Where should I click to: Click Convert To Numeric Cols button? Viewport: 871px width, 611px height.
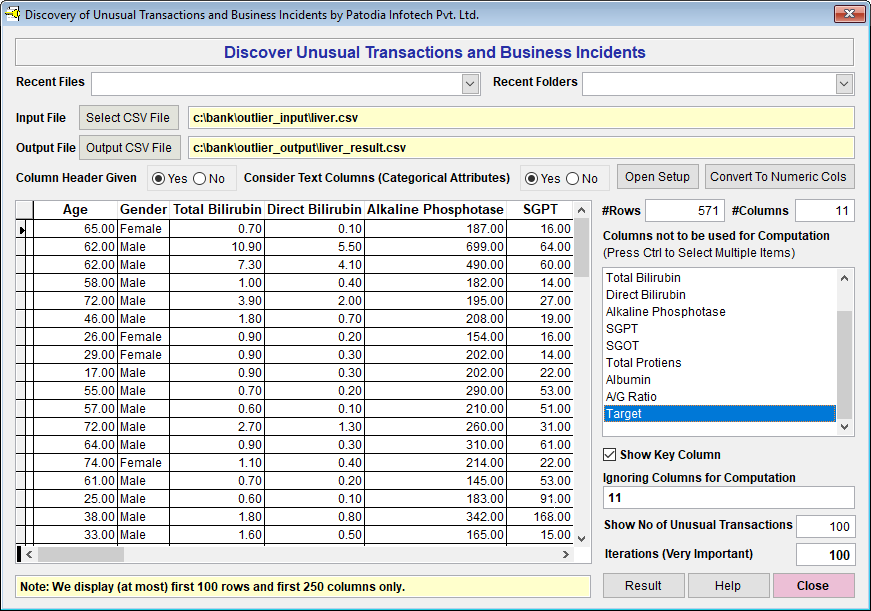[x=779, y=177]
